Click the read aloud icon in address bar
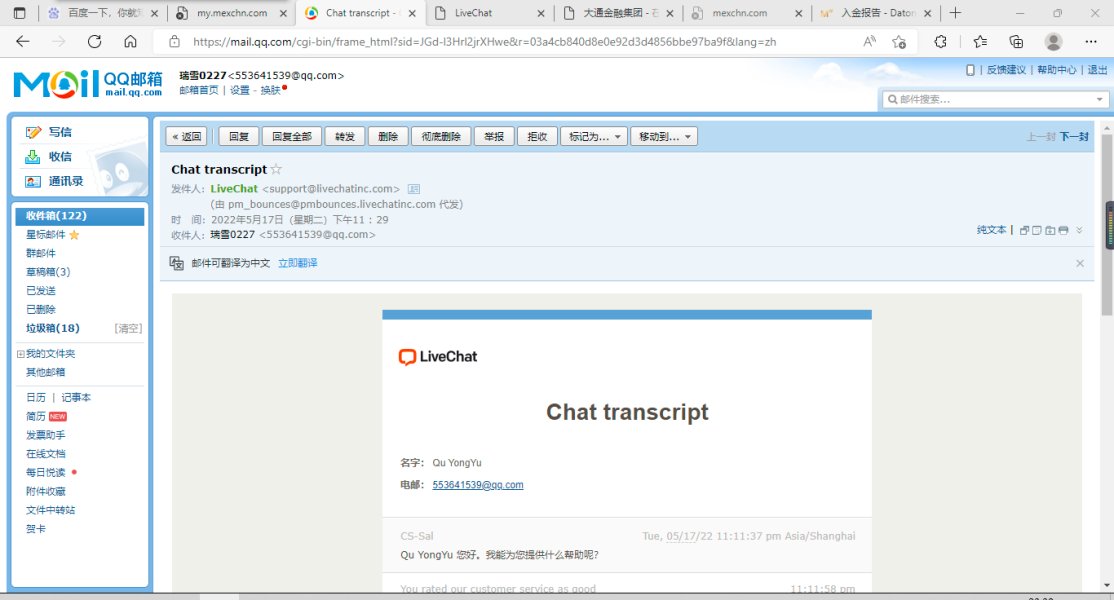The height and width of the screenshot is (600, 1114). coord(870,42)
